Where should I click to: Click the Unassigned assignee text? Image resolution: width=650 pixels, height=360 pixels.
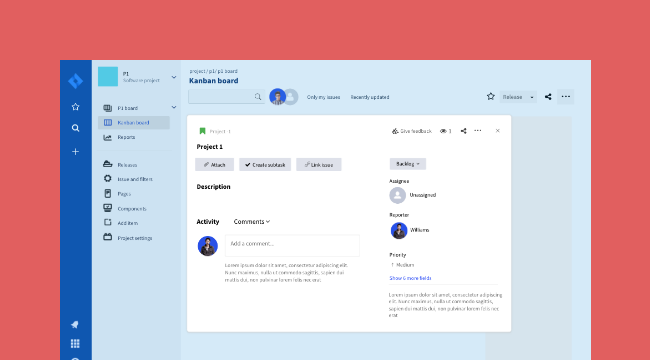click(422, 195)
